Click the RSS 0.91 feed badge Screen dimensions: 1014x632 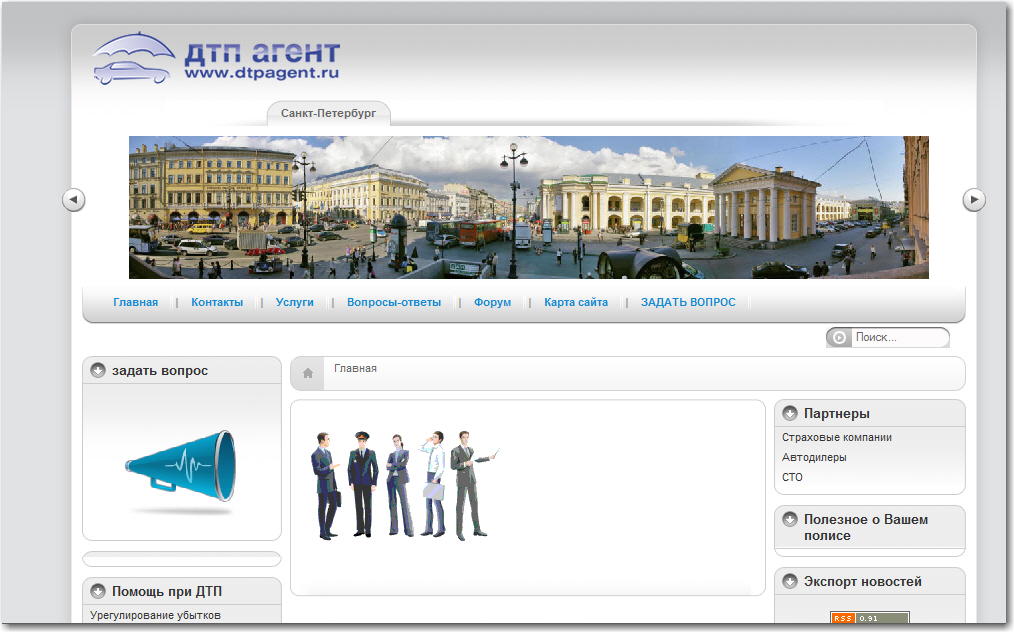869,617
